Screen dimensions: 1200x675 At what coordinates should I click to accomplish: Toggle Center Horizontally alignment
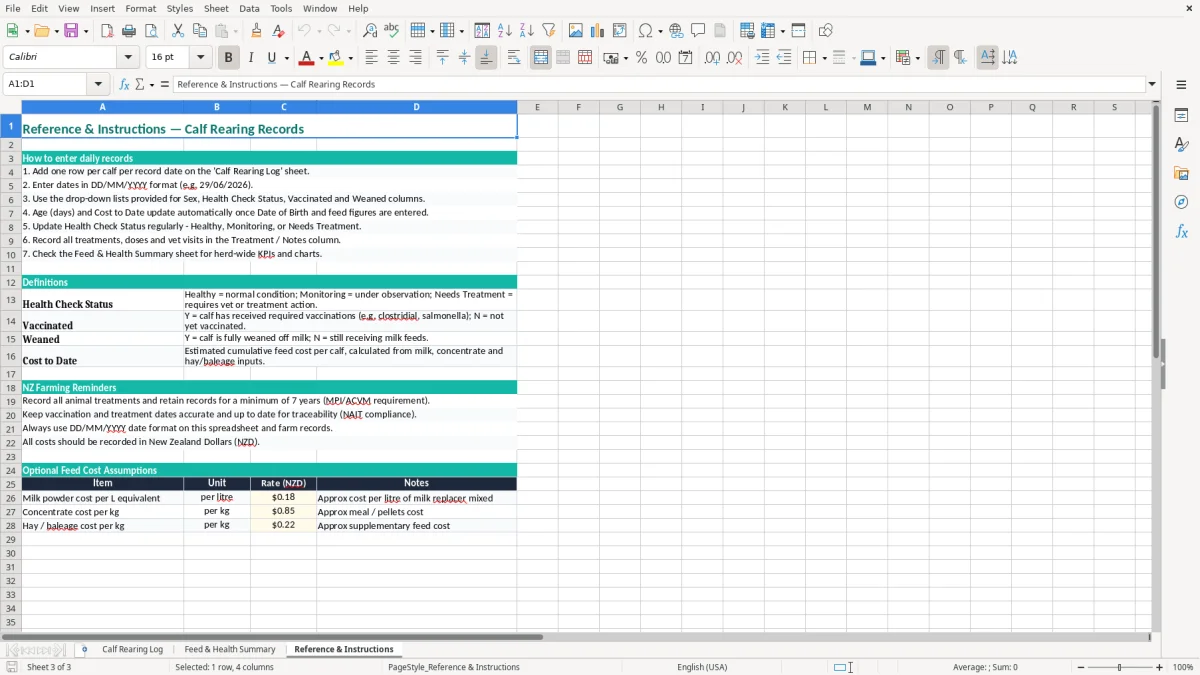pos(393,58)
